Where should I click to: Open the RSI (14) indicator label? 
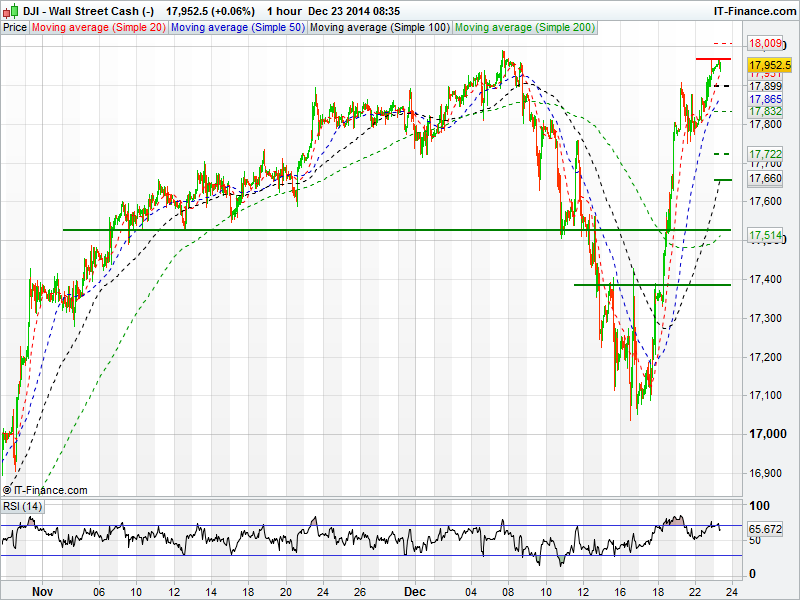click(x=22, y=507)
